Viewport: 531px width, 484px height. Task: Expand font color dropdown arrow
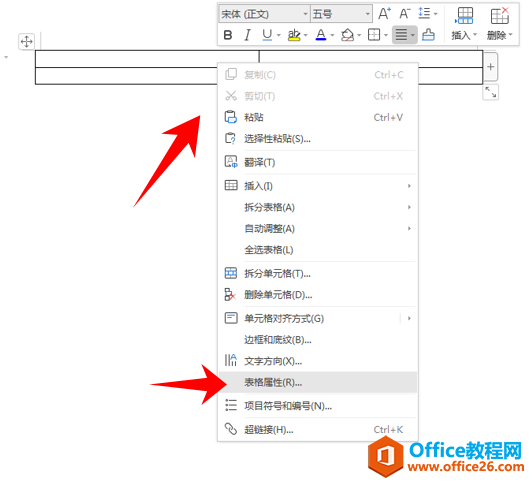(332, 35)
